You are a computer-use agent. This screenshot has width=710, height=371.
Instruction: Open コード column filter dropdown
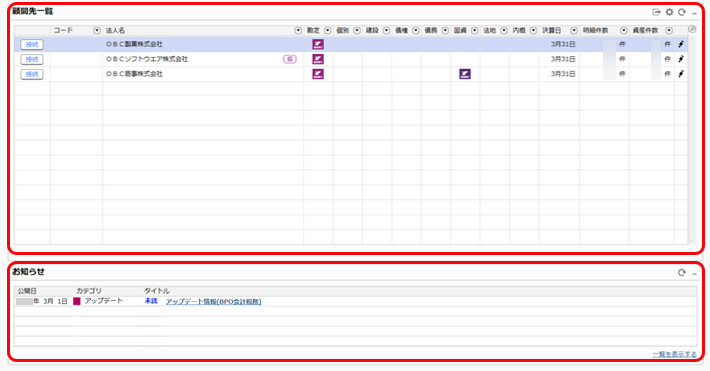click(96, 30)
